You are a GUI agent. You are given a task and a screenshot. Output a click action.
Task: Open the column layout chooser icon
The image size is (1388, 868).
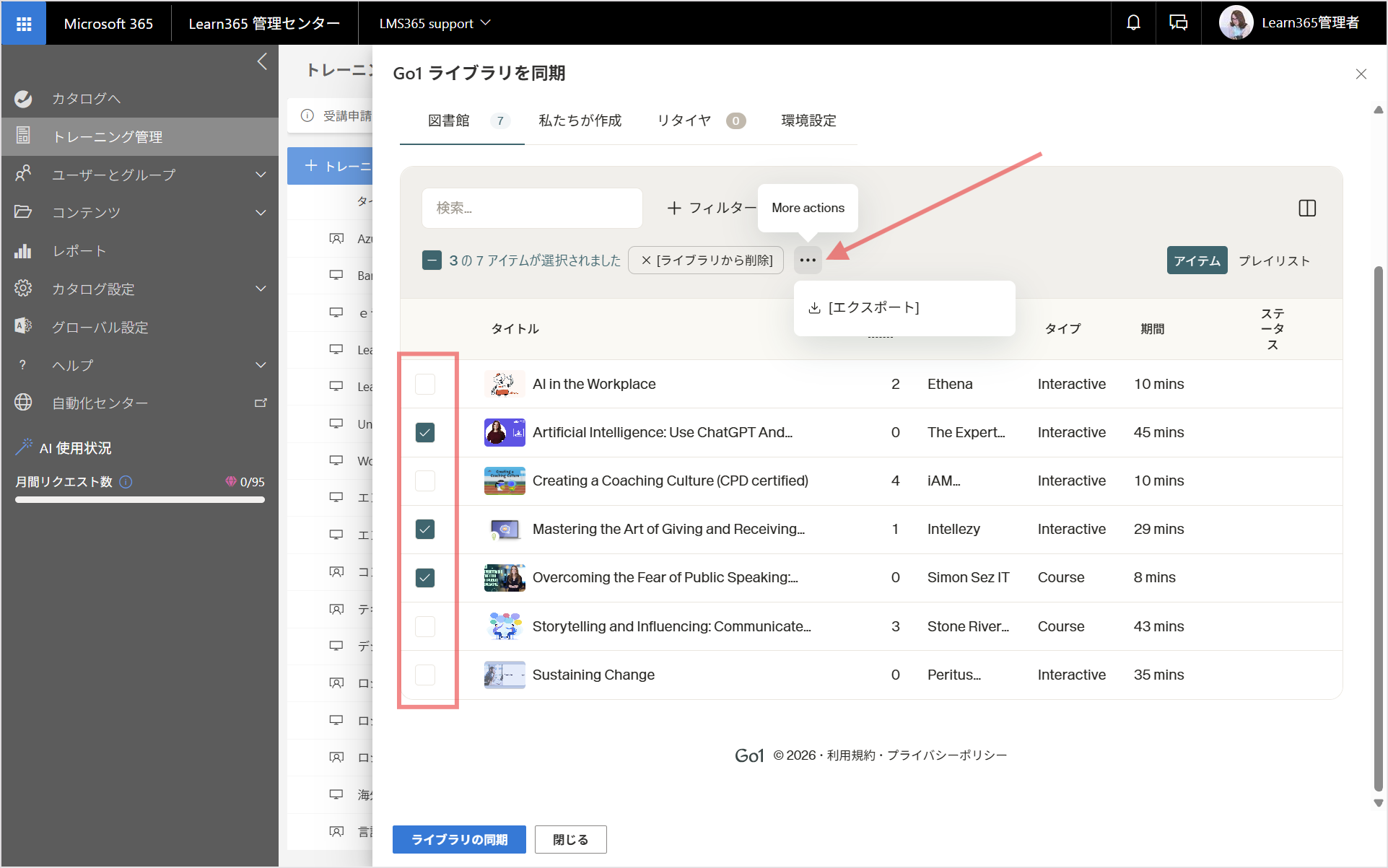point(1306,209)
